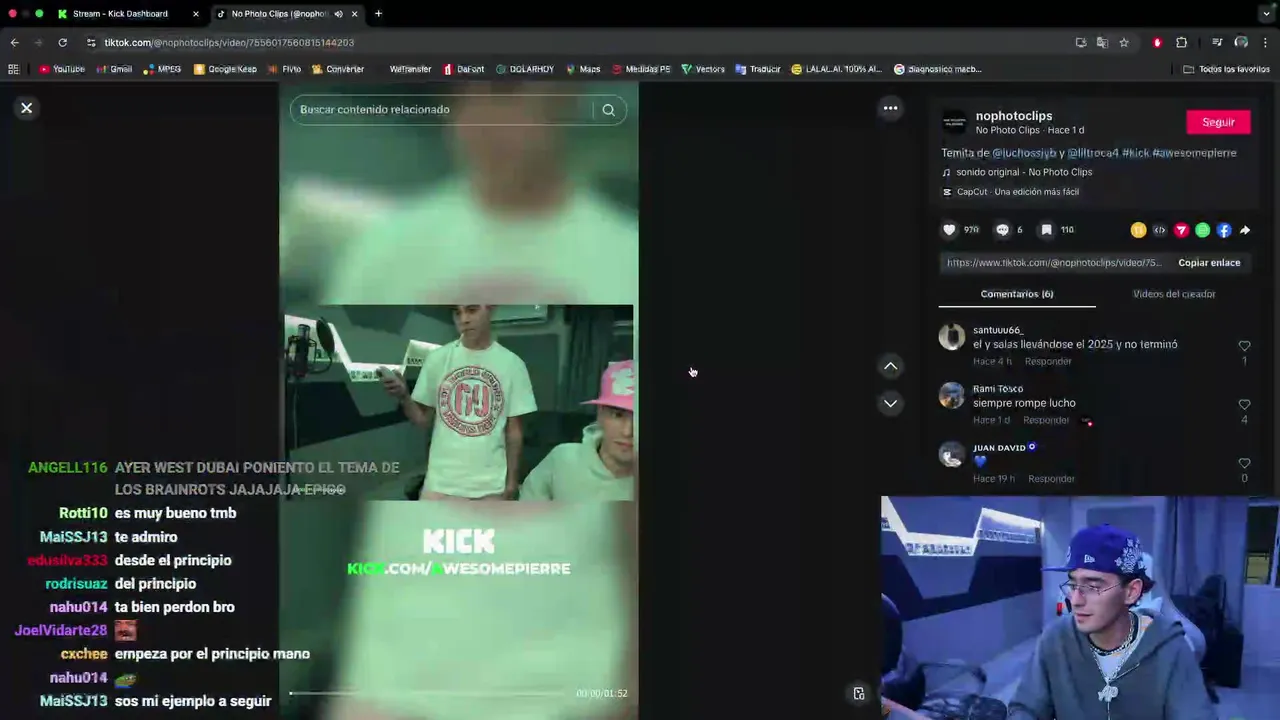Like the video with the heart icon
This screenshot has width=1280, height=720.
click(x=949, y=230)
